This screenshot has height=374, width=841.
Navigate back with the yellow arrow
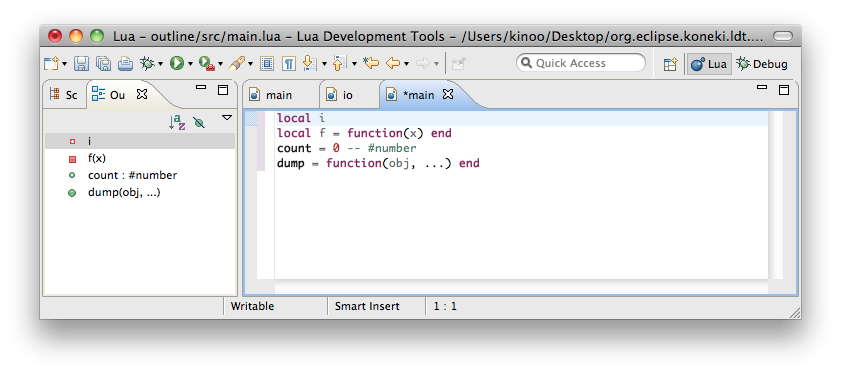coord(393,63)
